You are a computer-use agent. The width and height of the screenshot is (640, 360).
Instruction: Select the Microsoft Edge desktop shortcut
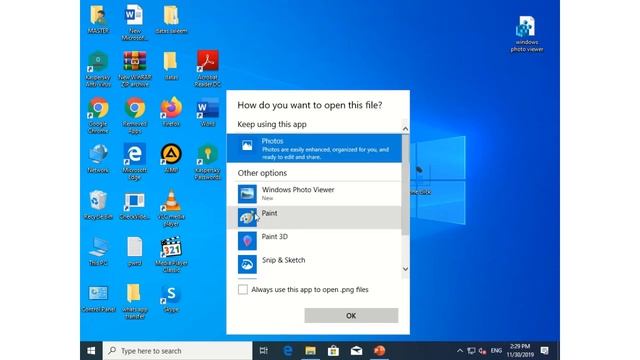coord(135,162)
